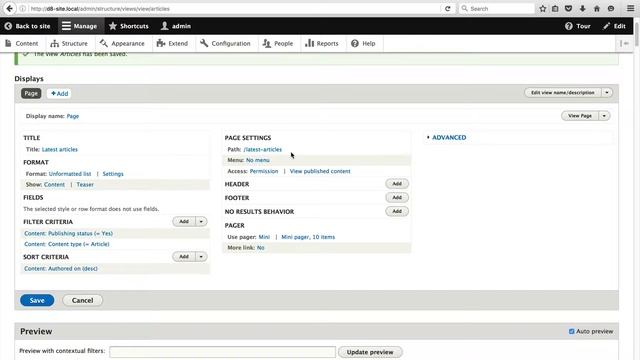
Task: Click the Edit pencil toggle
Action: click(614, 26)
